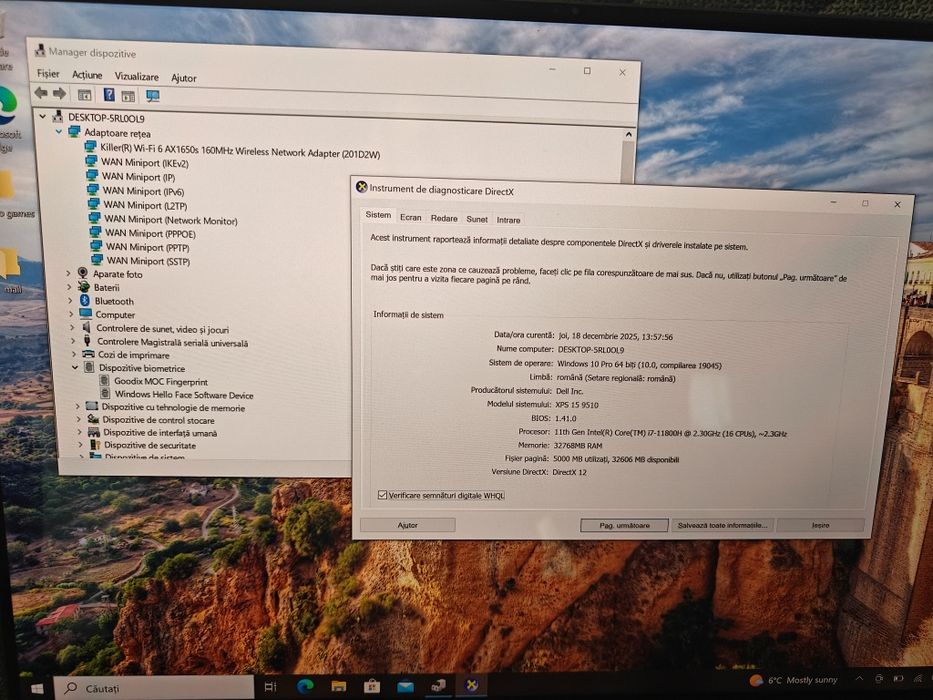Click Forward arrow in Device Manager toolbar
The image size is (933, 700).
click(x=60, y=93)
